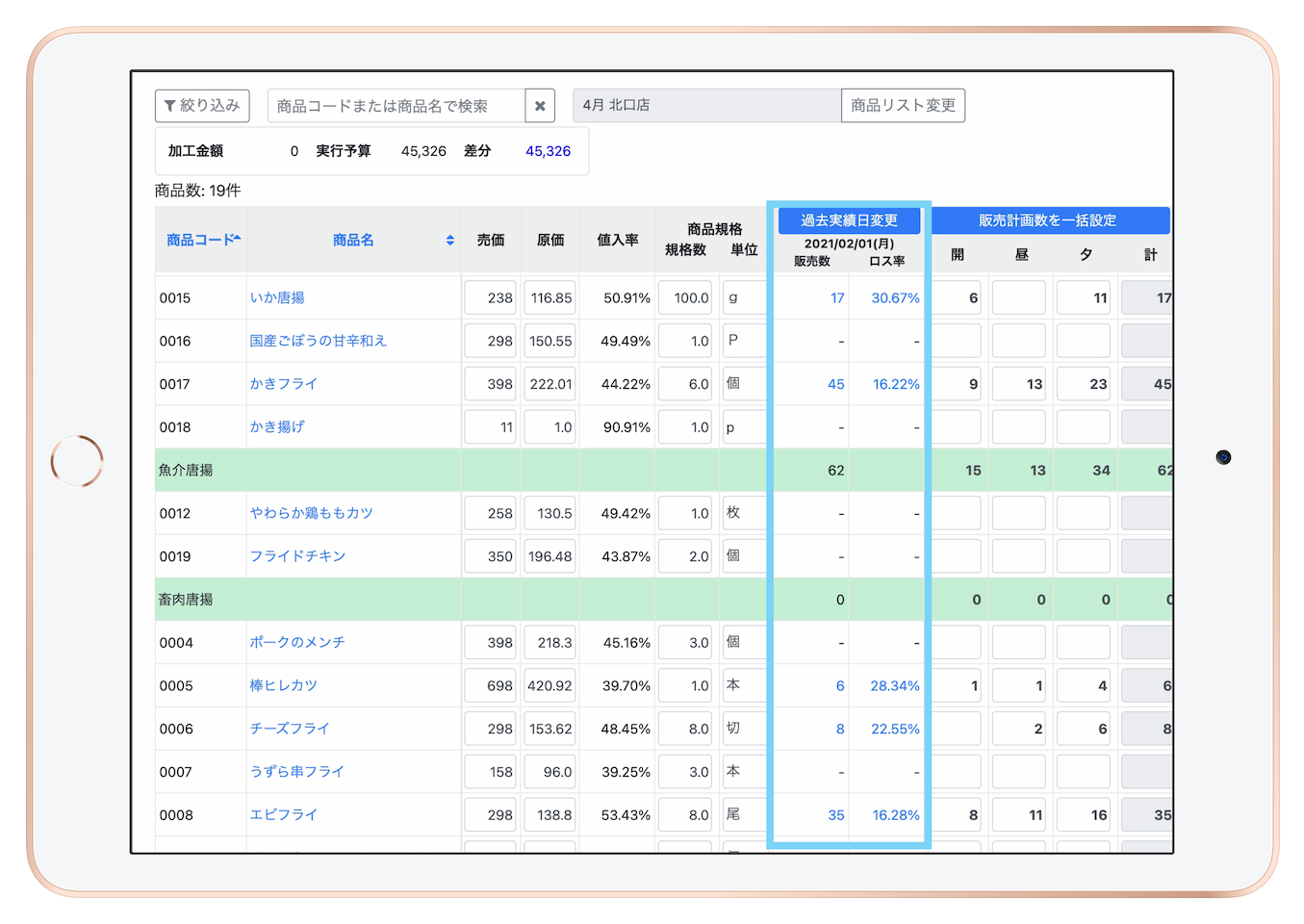Click the 4月 北口店 field
This screenshot has height=924, width=1304.
[707, 106]
